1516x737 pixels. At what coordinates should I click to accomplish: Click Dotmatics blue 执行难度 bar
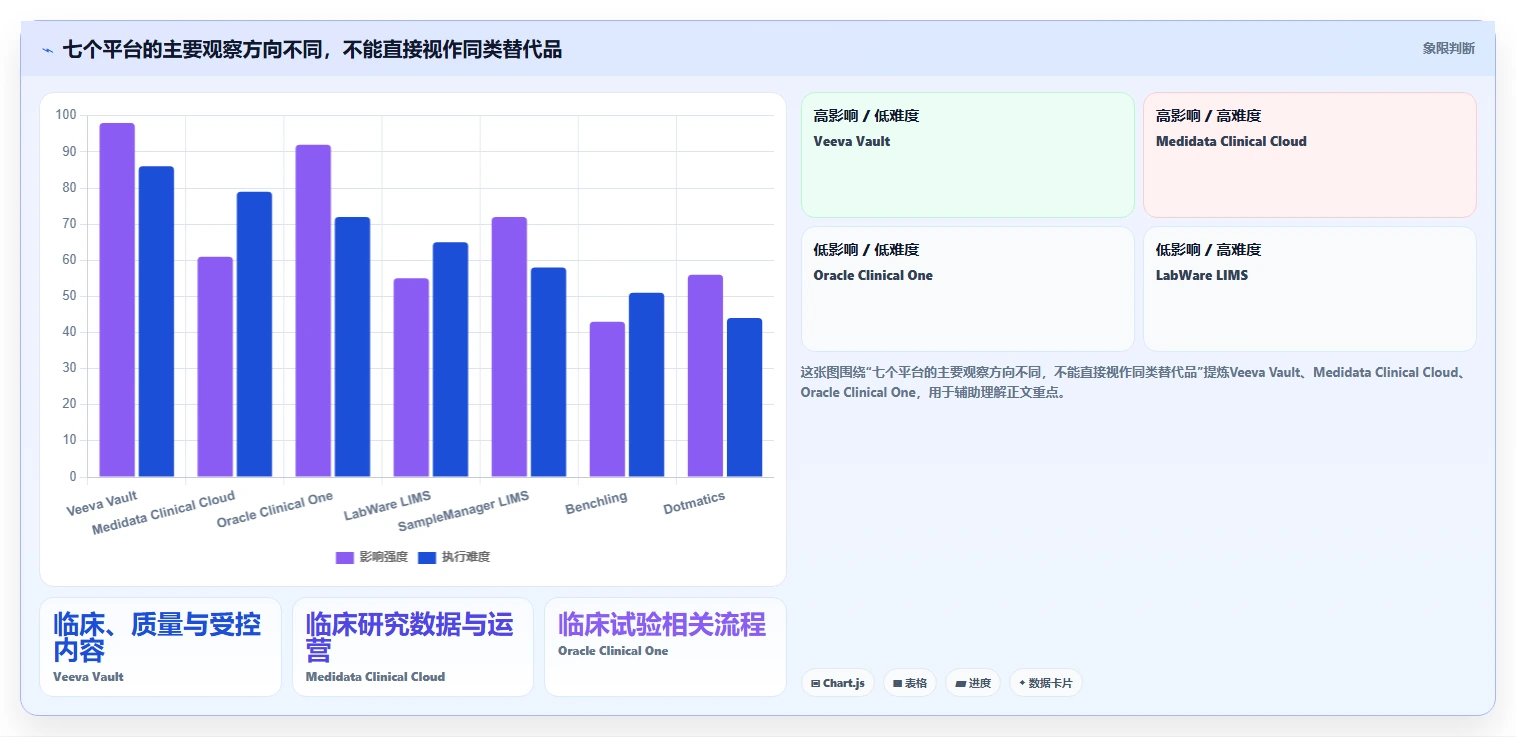coord(744,398)
